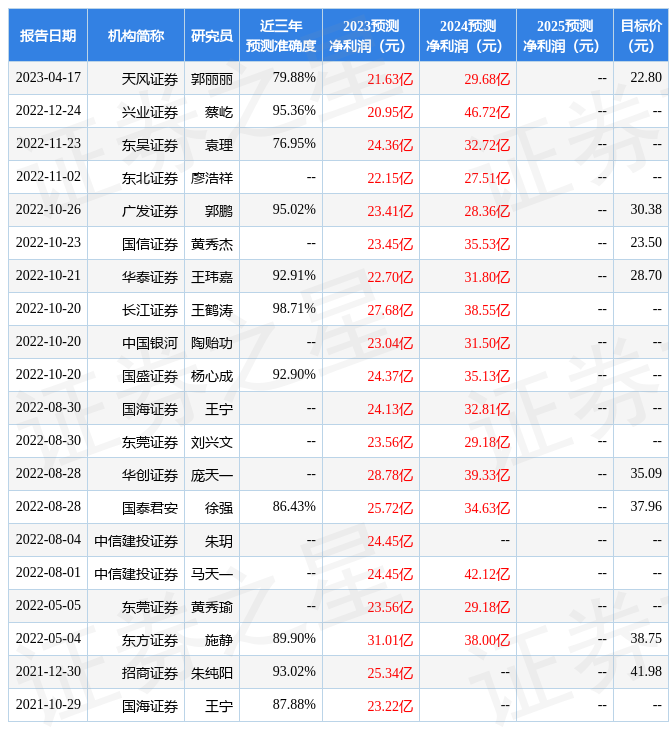Select analyst 郭鹏
Viewport: 669px width, 730px height.
219,211
